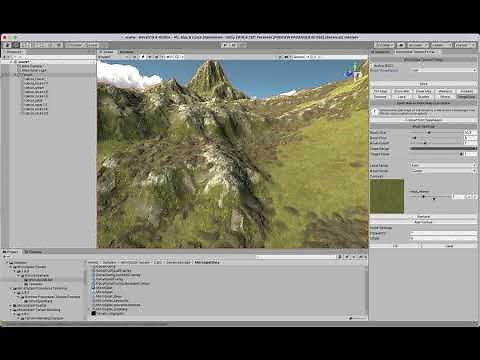The height and width of the screenshot is (360, 480).
Task: Select the Move tool in Unity toolbar
Action: click(x=16, y=45)
